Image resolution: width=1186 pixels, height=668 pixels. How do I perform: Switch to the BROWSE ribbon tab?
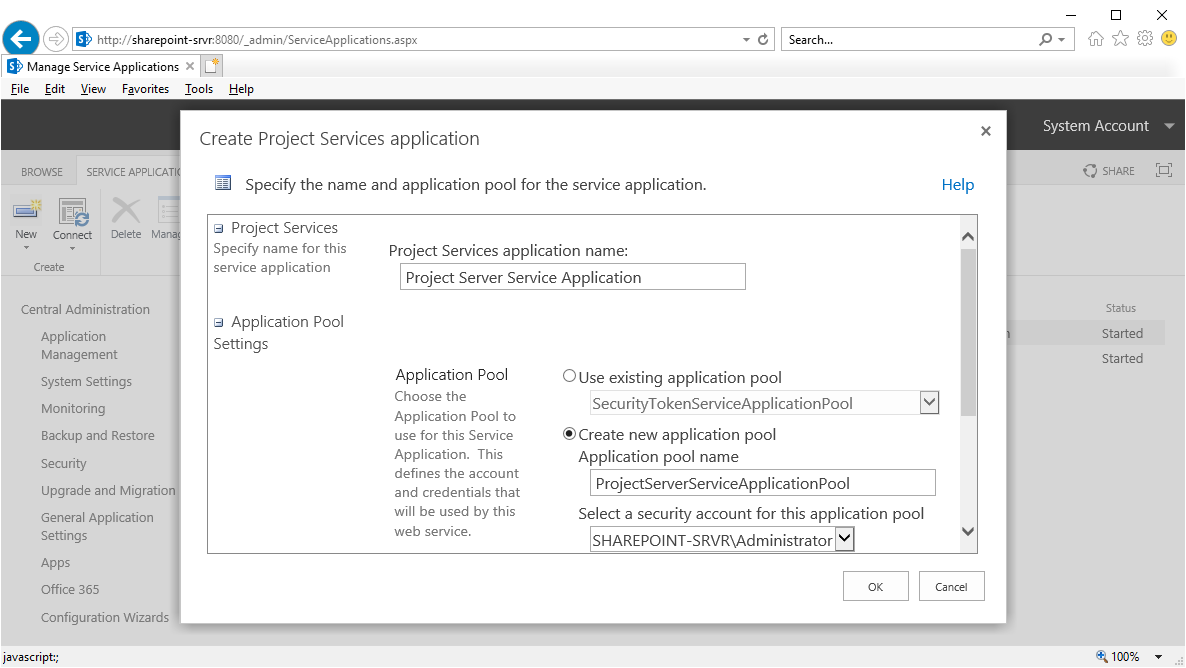click(41, 171)
